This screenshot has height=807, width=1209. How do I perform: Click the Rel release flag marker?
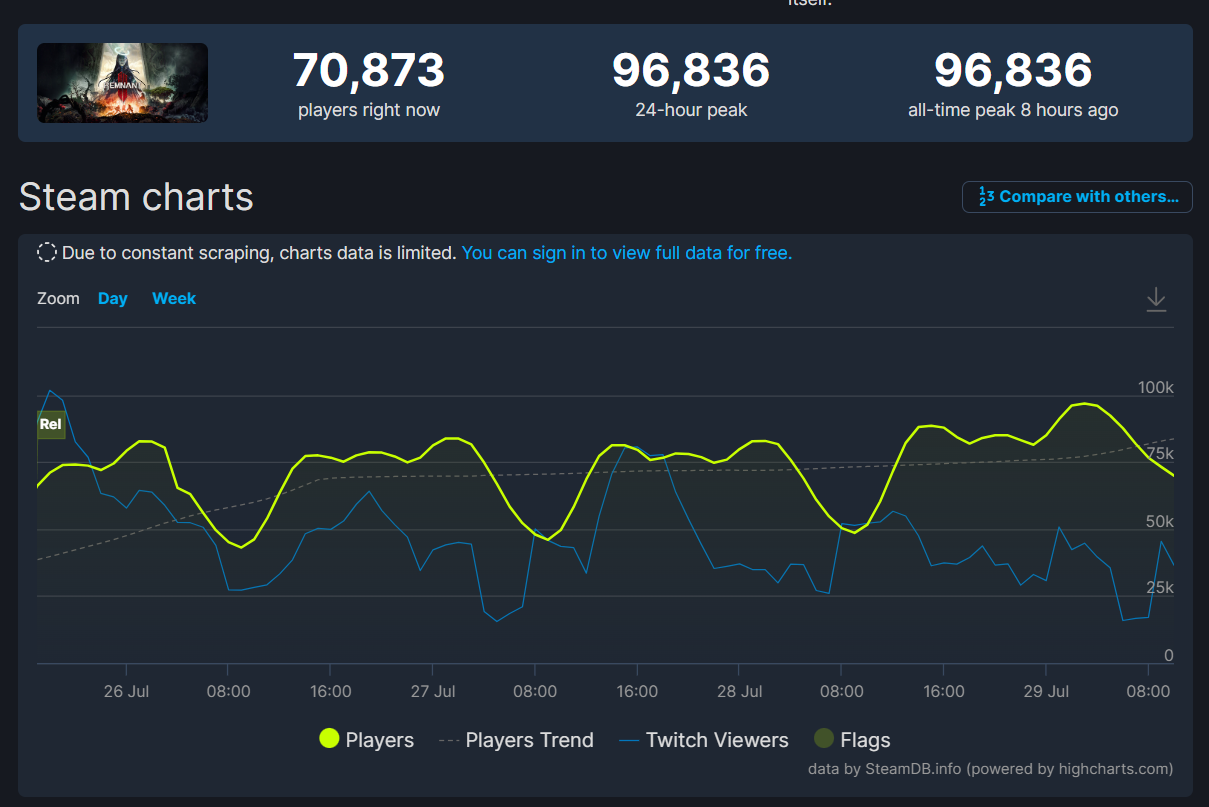50,424
